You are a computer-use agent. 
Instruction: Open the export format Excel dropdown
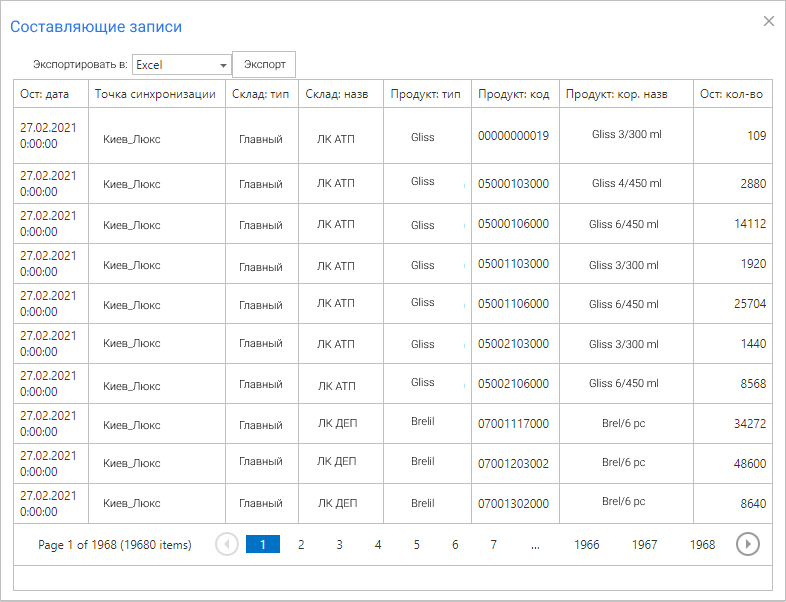point(181,65)
